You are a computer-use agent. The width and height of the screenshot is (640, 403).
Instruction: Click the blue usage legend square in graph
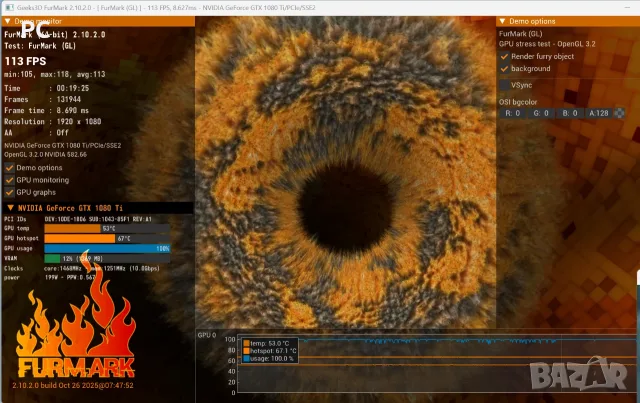tap(246, 358)
